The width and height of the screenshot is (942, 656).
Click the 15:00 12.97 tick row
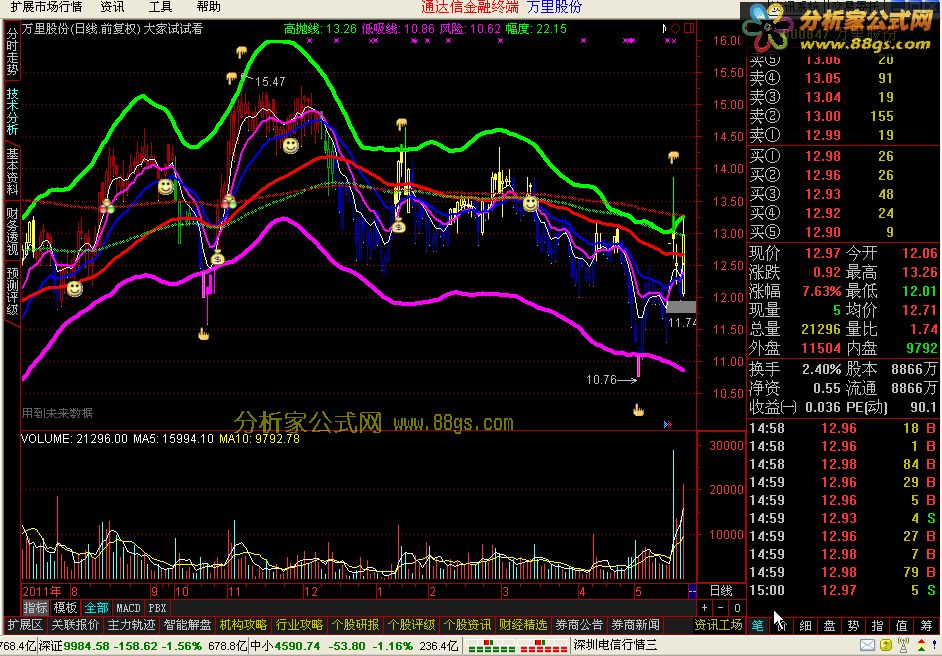pos(843,591)
